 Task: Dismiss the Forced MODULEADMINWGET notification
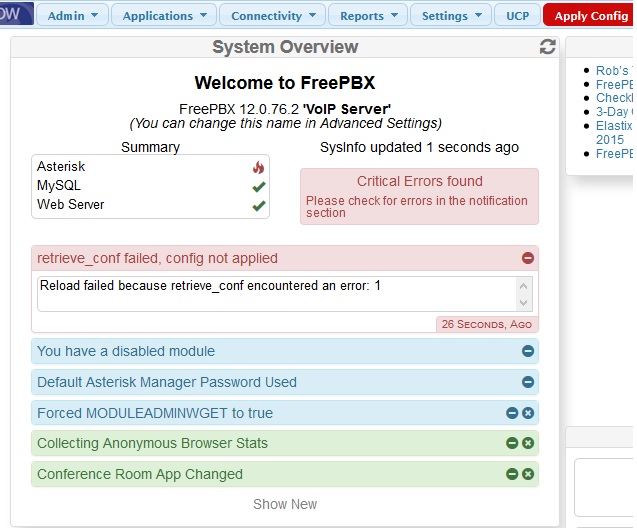528,413
